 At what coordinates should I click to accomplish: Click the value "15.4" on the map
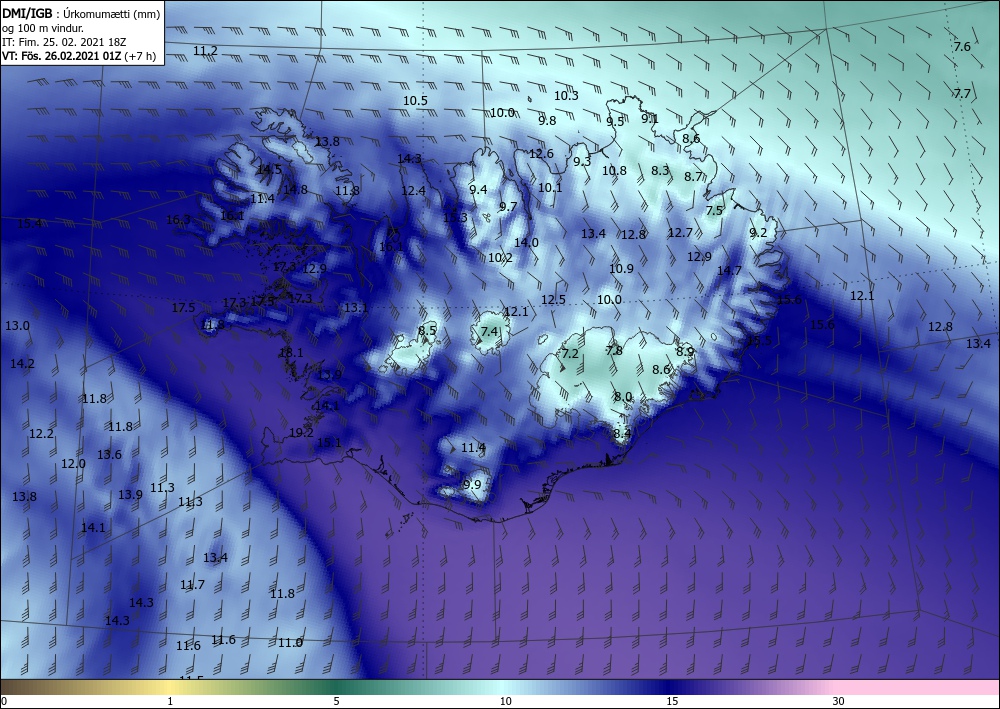point(29,224)
